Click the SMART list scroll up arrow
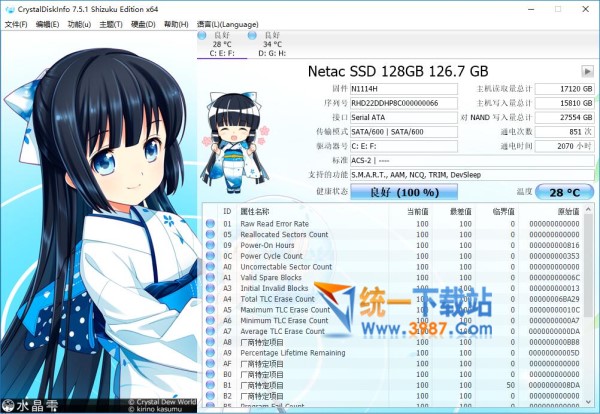The height and width of the screenshot is (414, 600). tap(589, 209)
